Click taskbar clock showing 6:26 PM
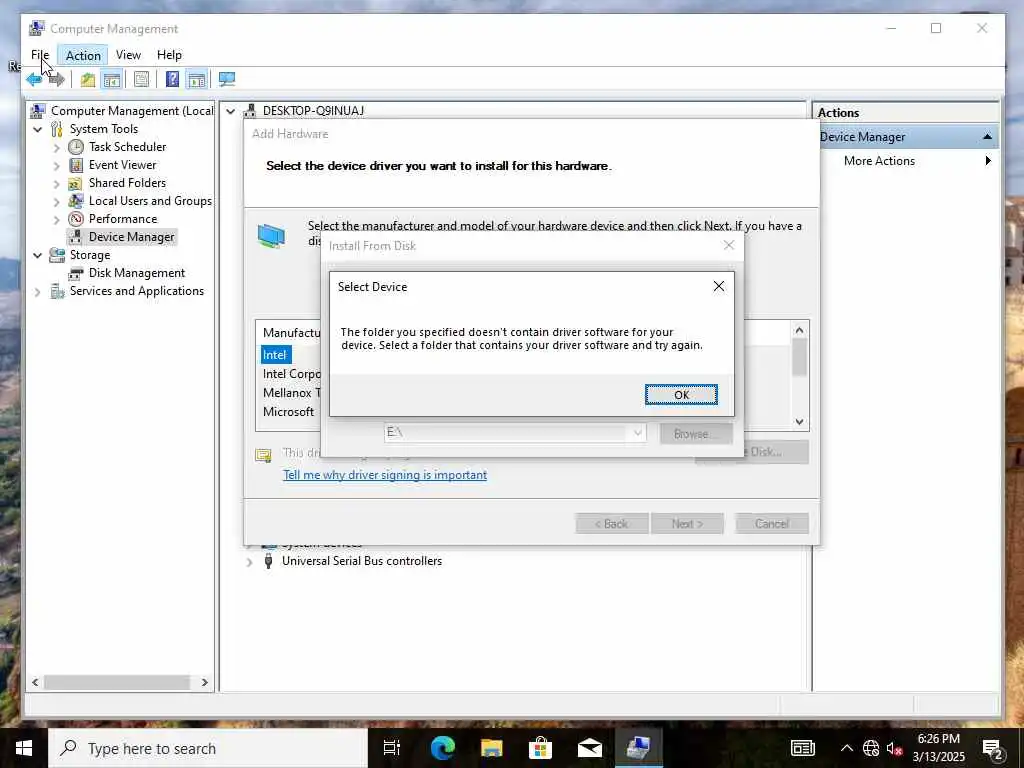1024x768 pixels. (938, 748)
